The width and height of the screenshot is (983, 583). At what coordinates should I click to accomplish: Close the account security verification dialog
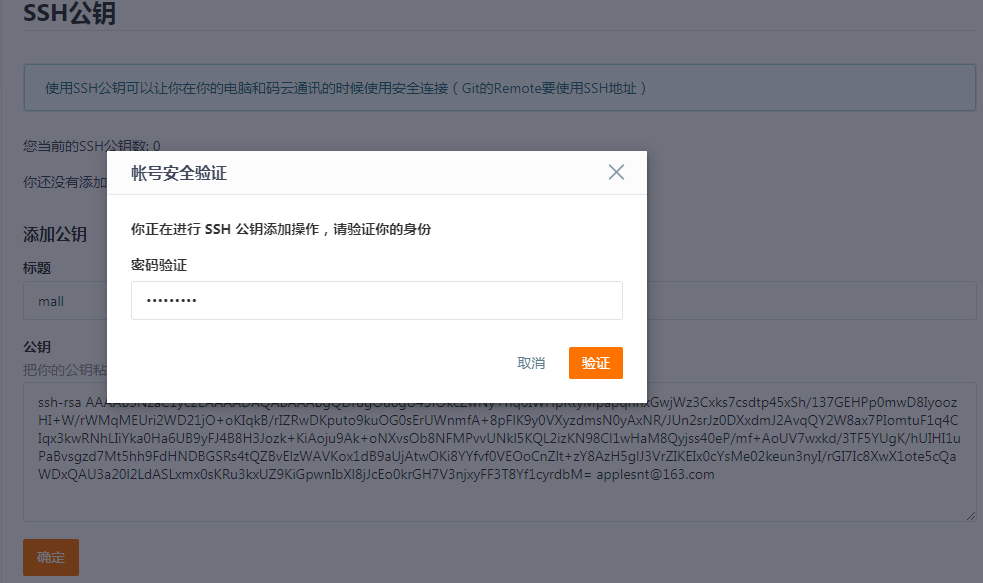point(616,172)
